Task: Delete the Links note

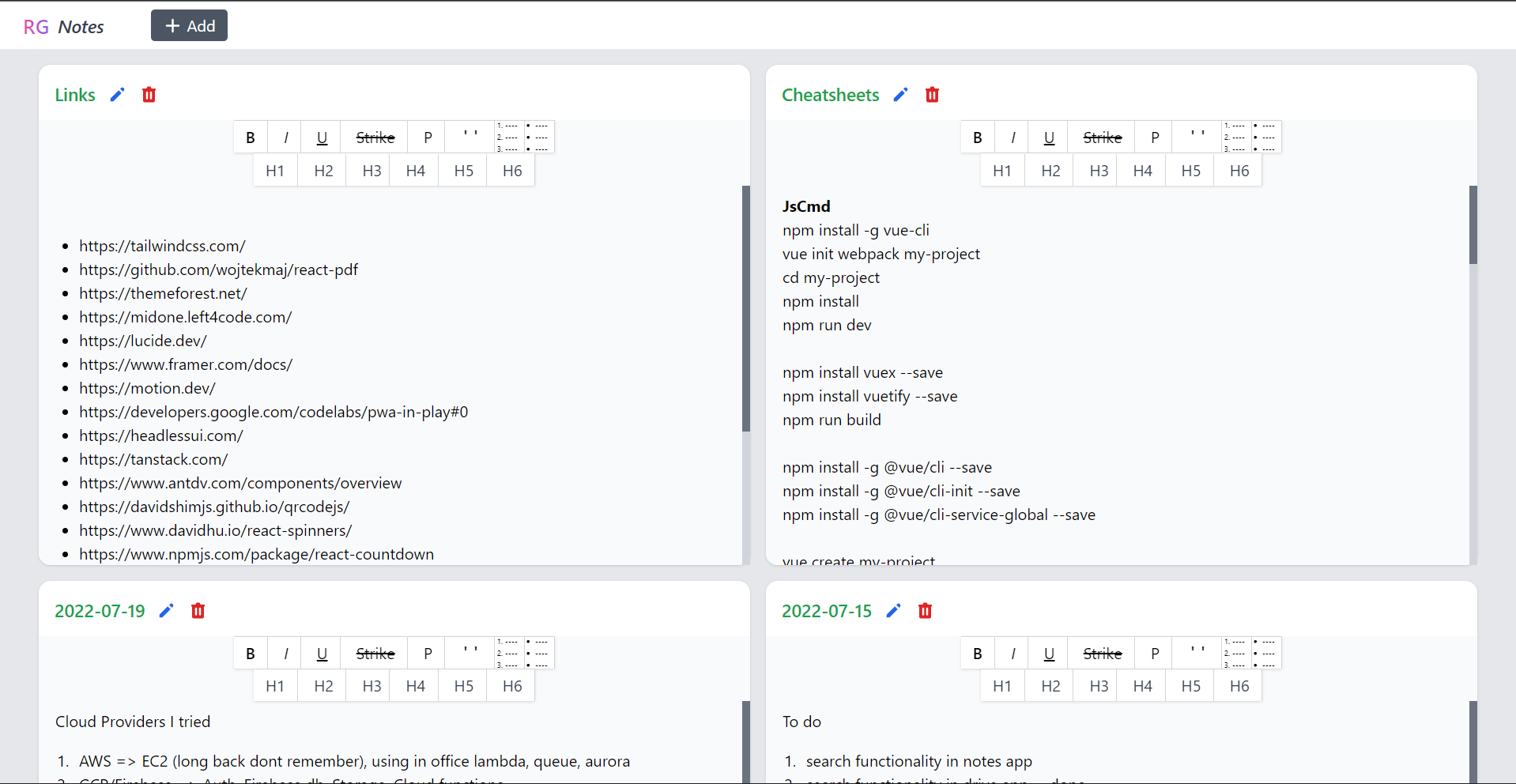Action: click(x=149, y=95)
